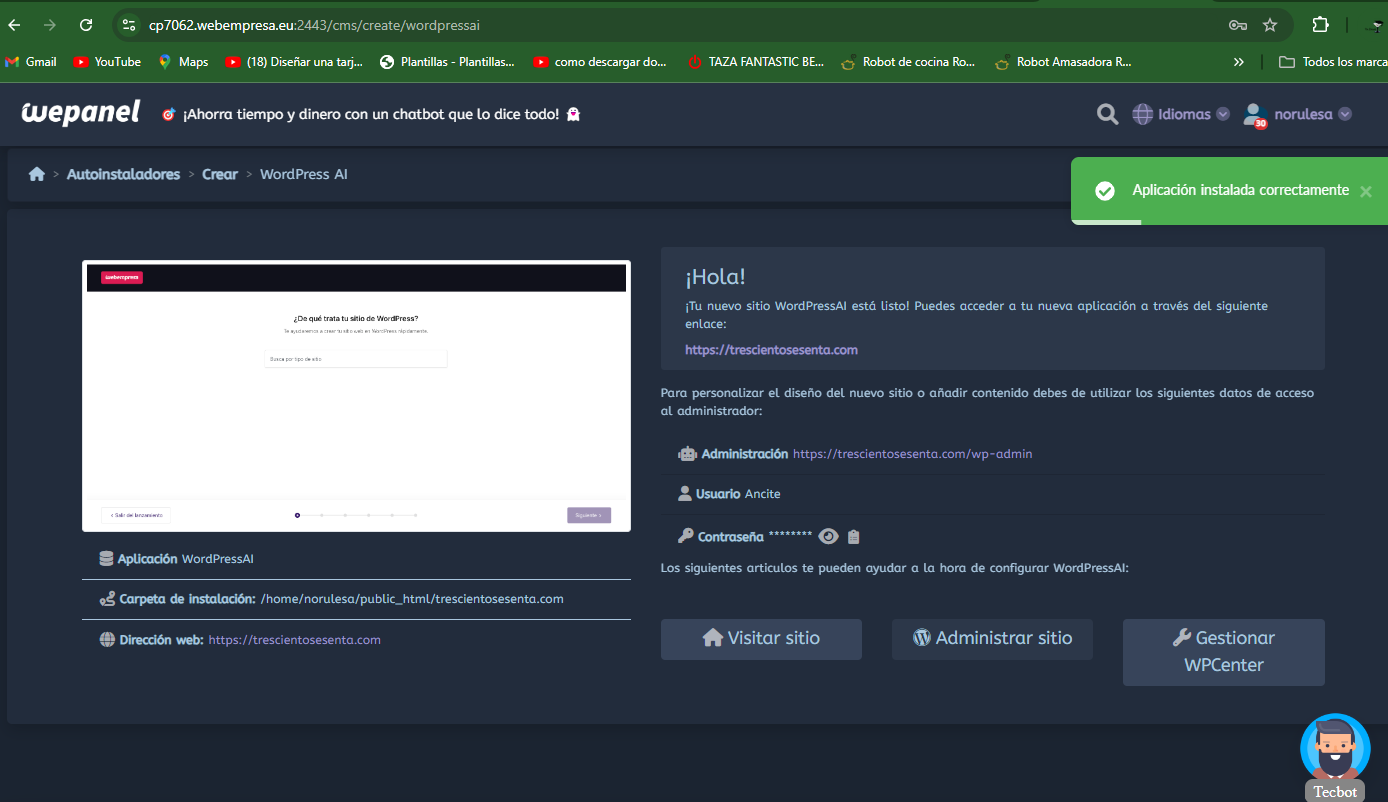Open the Maps bookmark
This screenshot has width=1388, height=802.
(x=183, y=62)
